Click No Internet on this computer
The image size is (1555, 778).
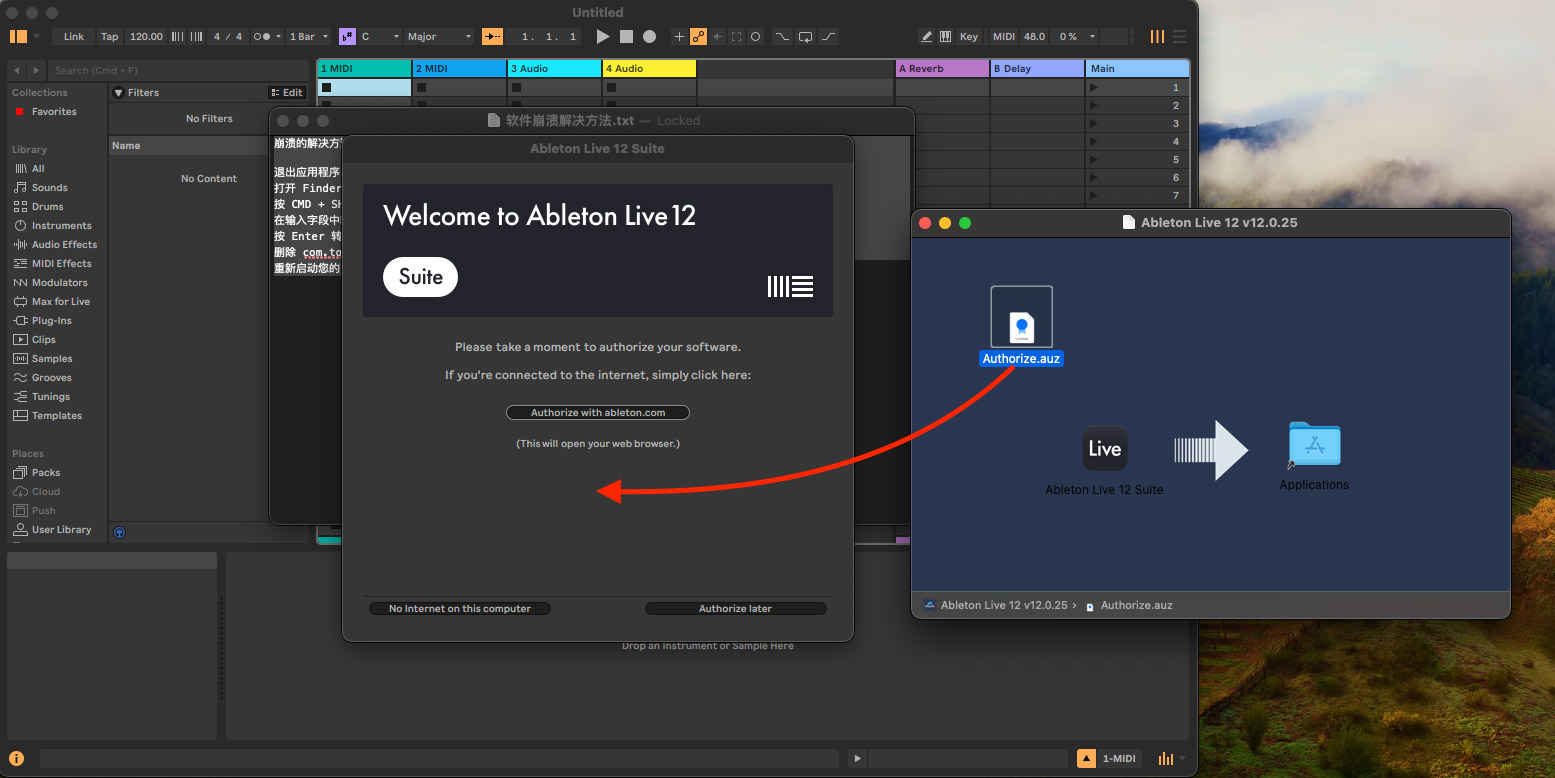[460, 608]
